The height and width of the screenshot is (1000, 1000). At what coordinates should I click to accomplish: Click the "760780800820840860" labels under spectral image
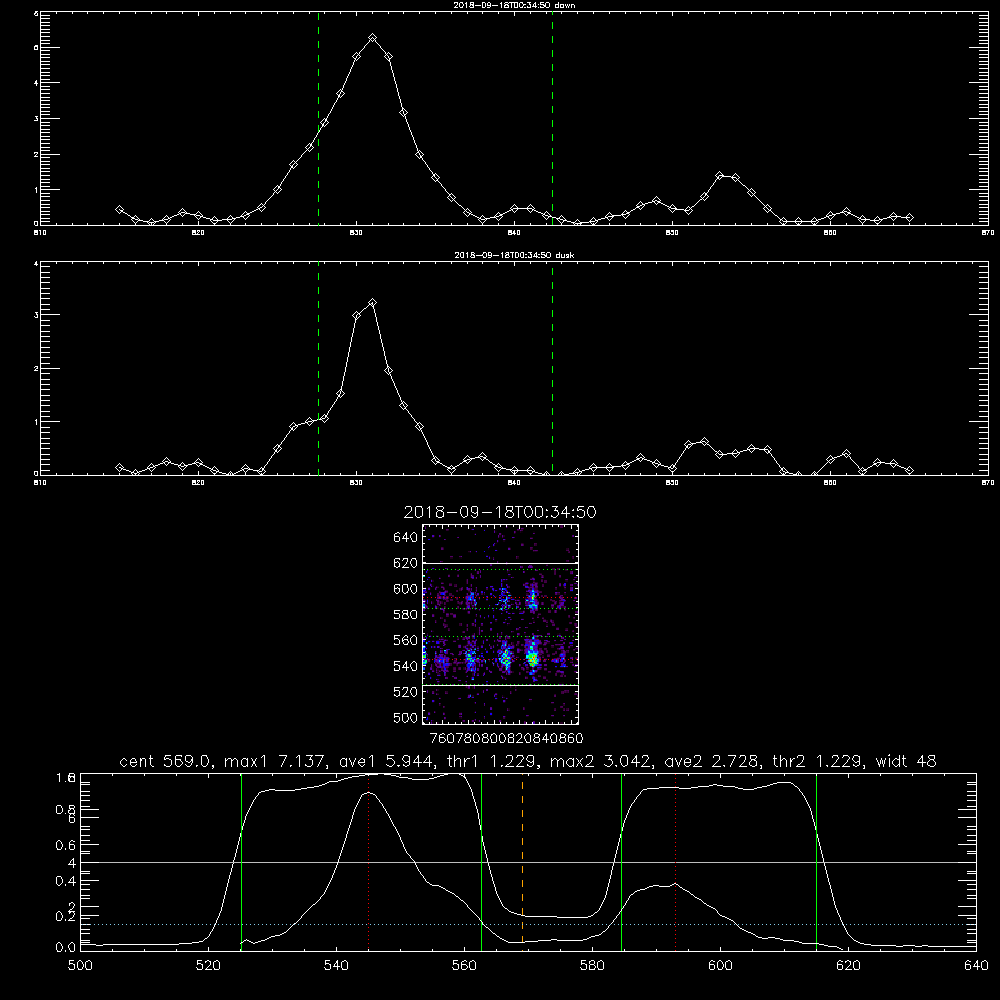507,738
